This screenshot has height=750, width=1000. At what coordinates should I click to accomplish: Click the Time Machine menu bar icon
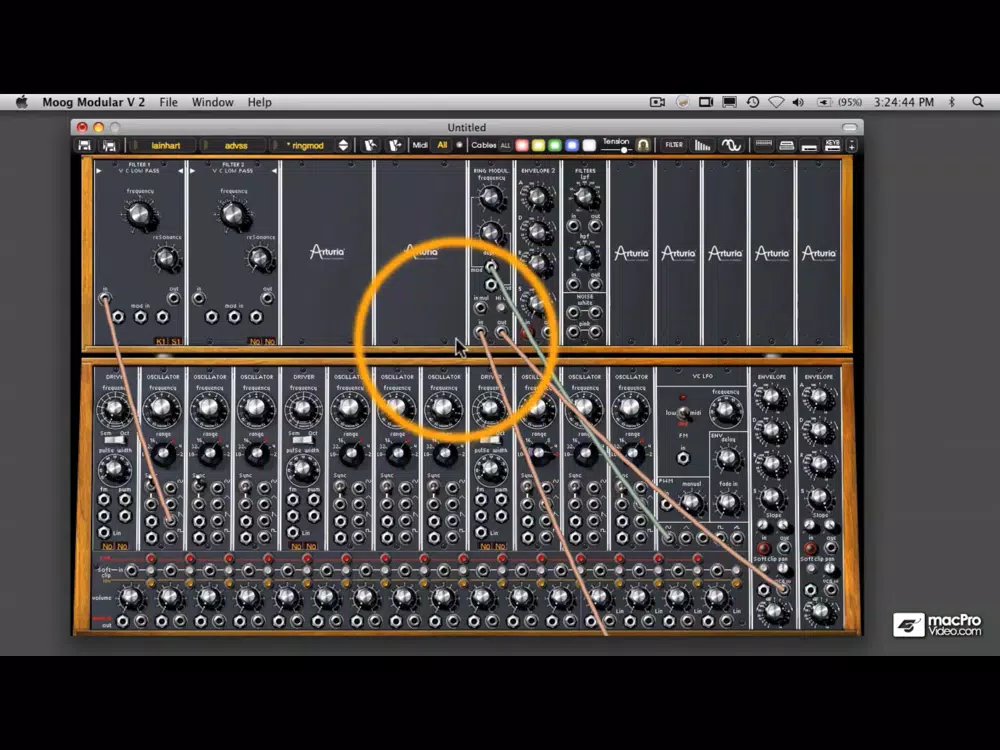click(753, 102)
